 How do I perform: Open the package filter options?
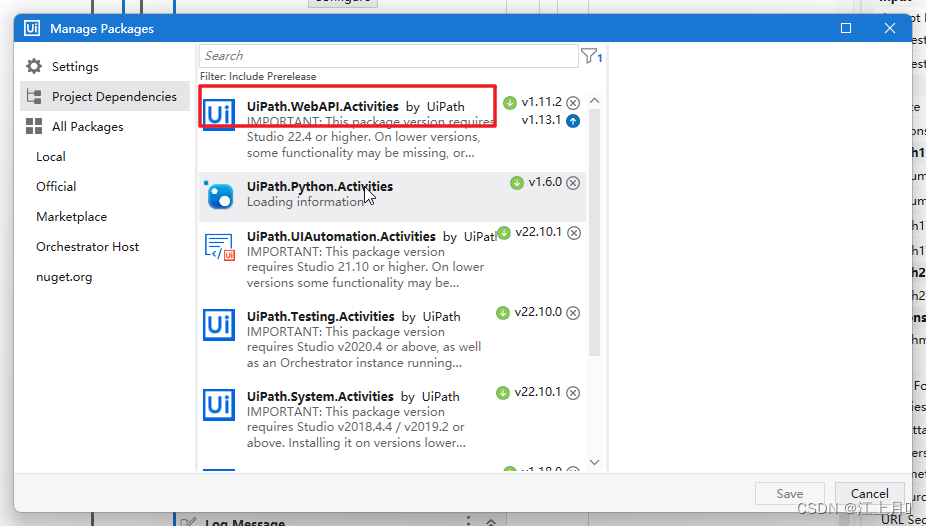[x=591, y=56]
